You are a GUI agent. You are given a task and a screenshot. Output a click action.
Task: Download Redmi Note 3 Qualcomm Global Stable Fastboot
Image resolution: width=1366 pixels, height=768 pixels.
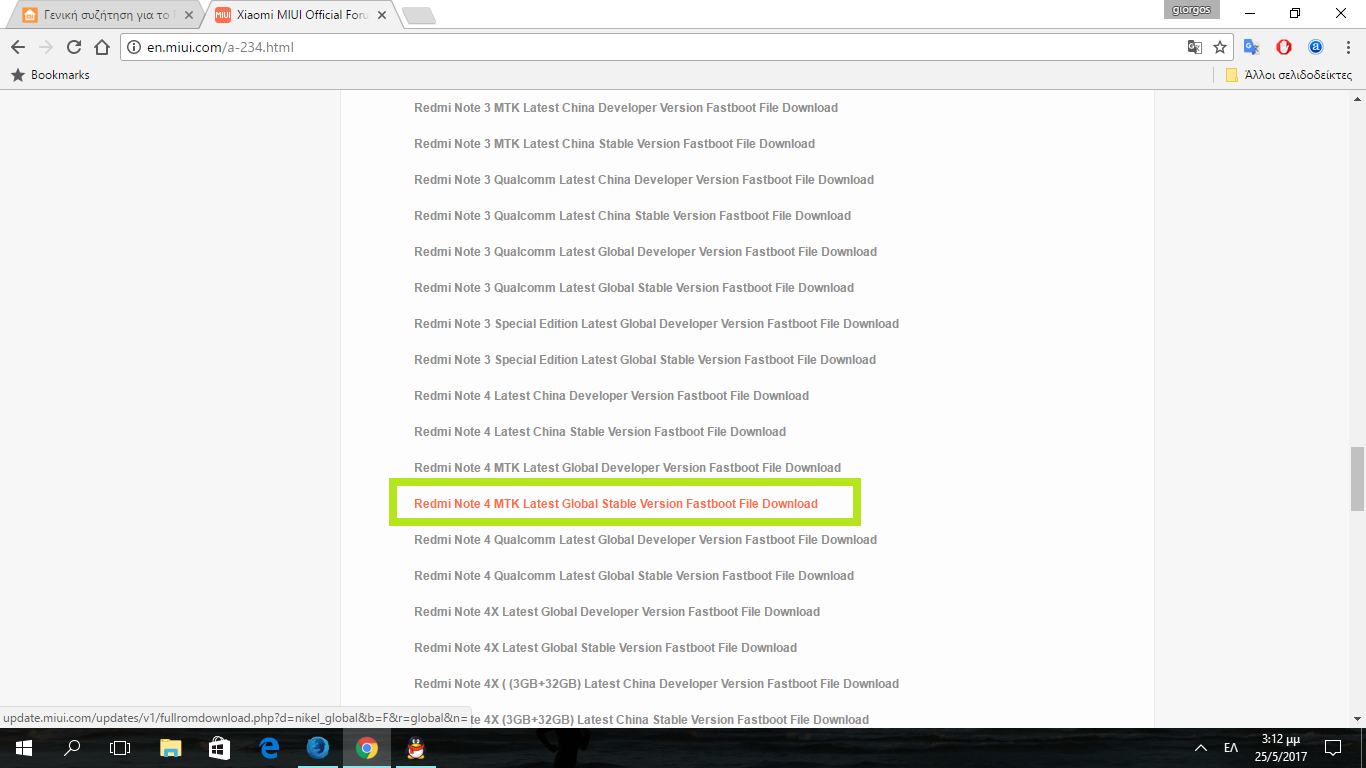634,288
